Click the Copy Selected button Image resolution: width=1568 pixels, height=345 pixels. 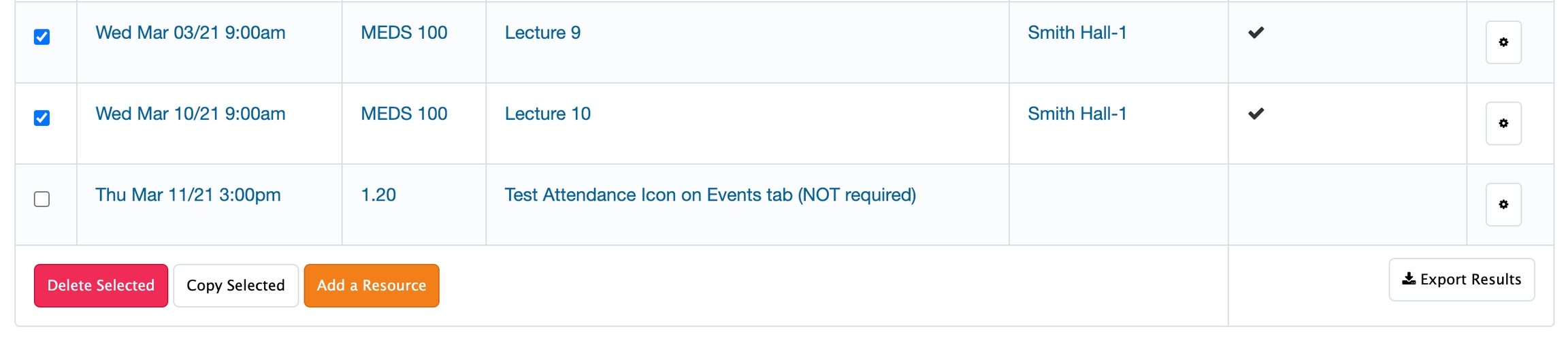pos(235,286)
